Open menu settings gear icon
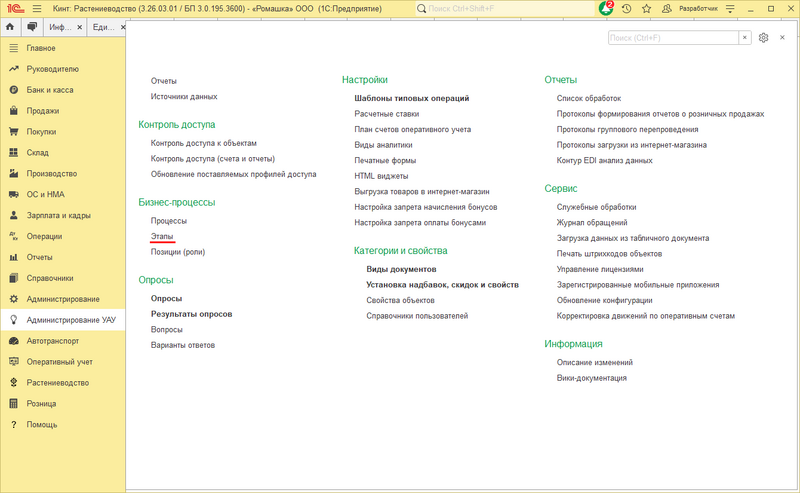 [x=763, y=38]
